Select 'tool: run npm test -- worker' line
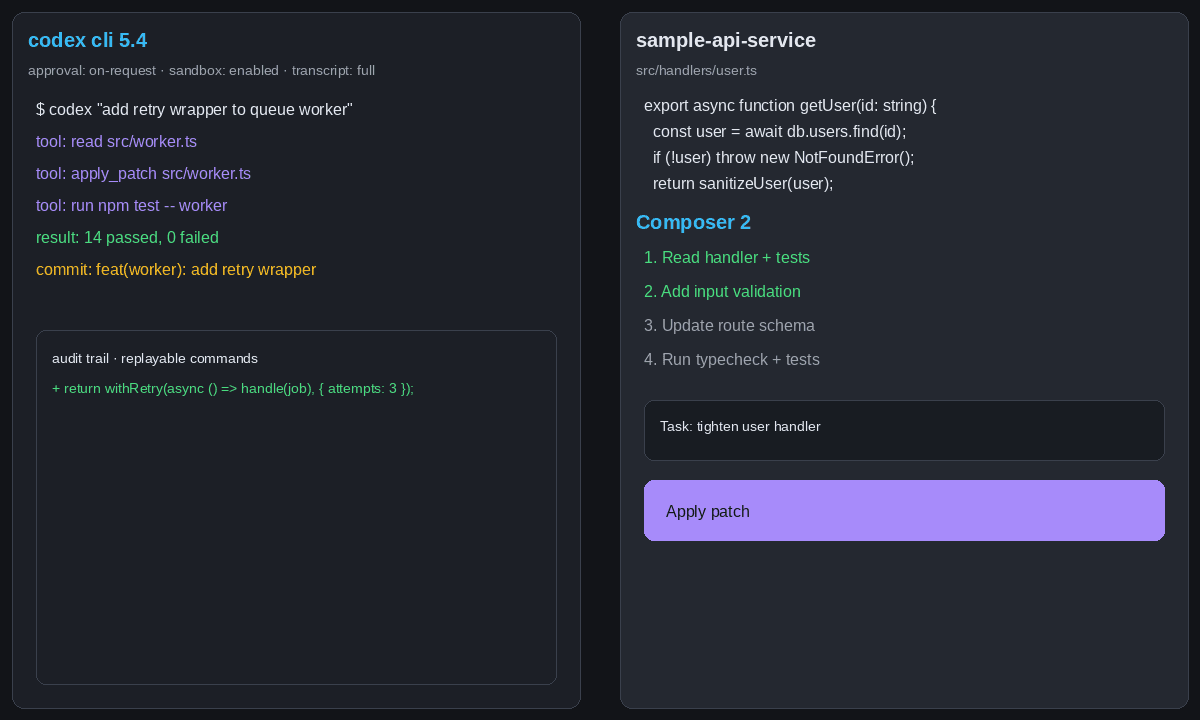Screen dimensions: 1200x720 131,205
